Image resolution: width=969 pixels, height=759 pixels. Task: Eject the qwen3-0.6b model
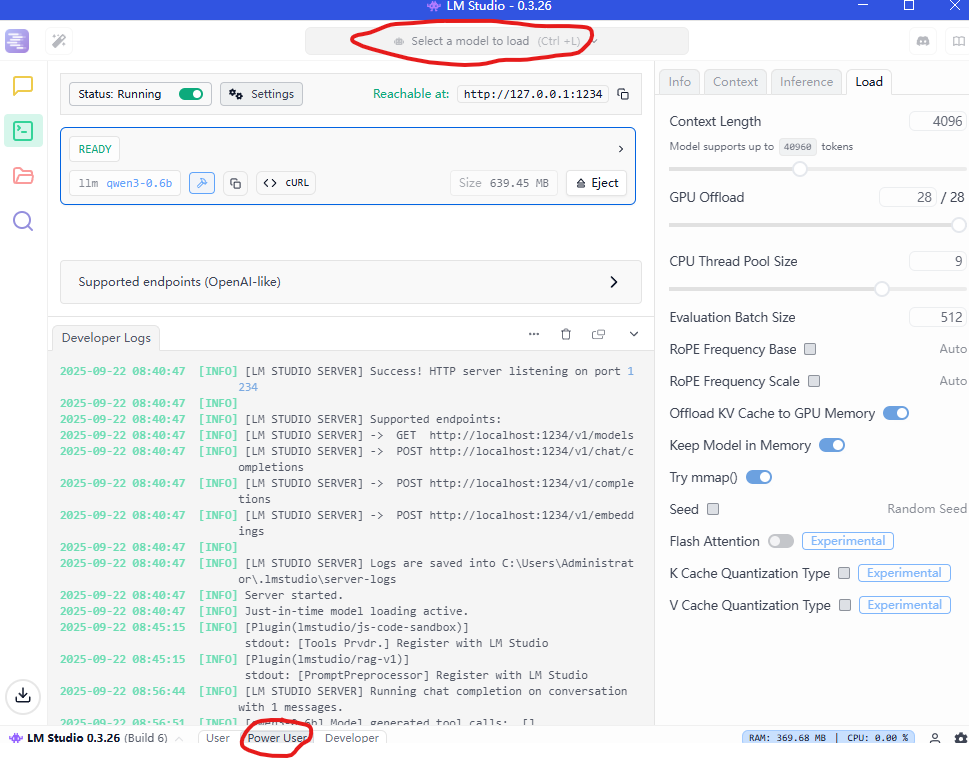[x=596, y=183]
